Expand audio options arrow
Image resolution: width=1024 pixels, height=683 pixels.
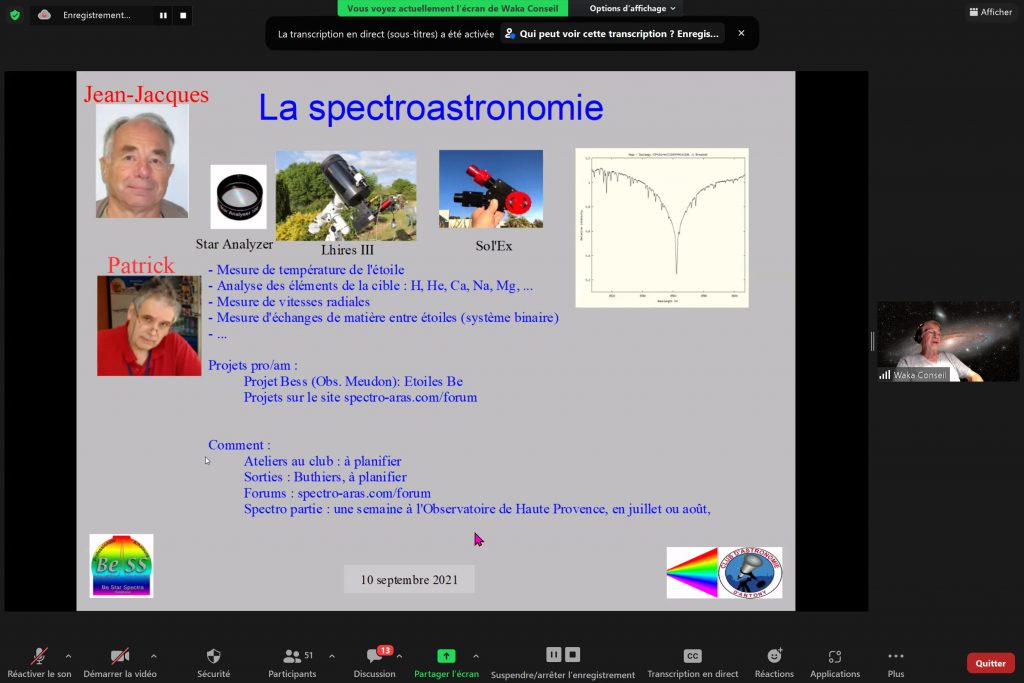click(69, 656)
